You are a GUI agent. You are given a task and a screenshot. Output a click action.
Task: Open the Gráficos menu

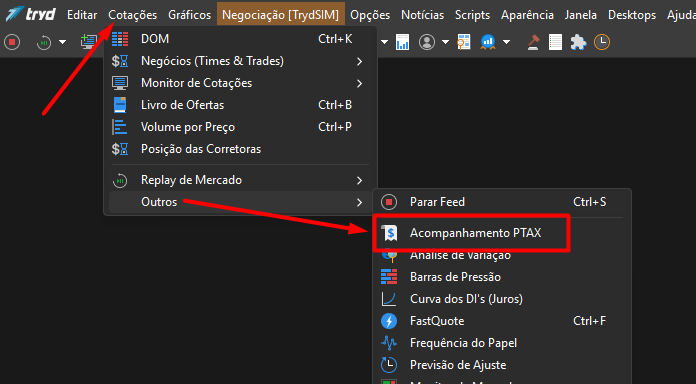coord(190,15)
